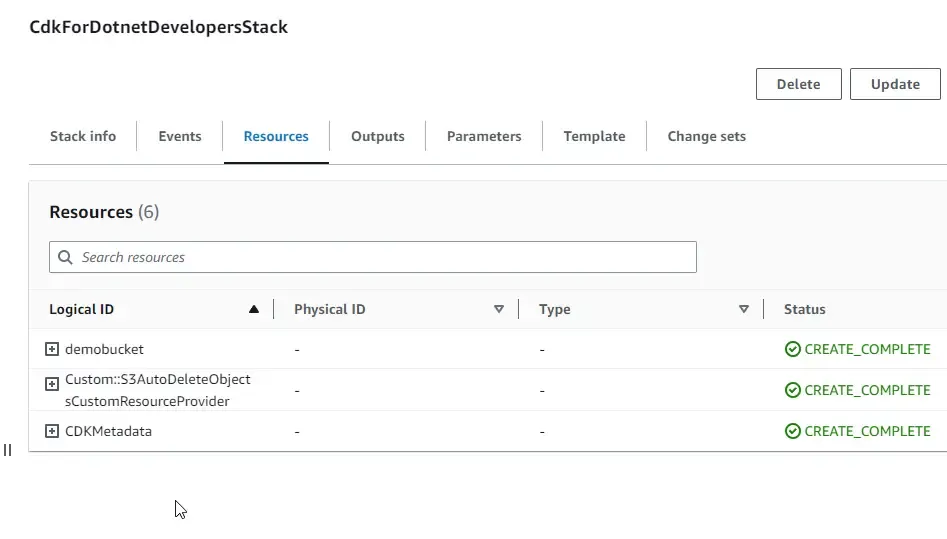Click the CDKMetadata status check icon

(792, 431)
